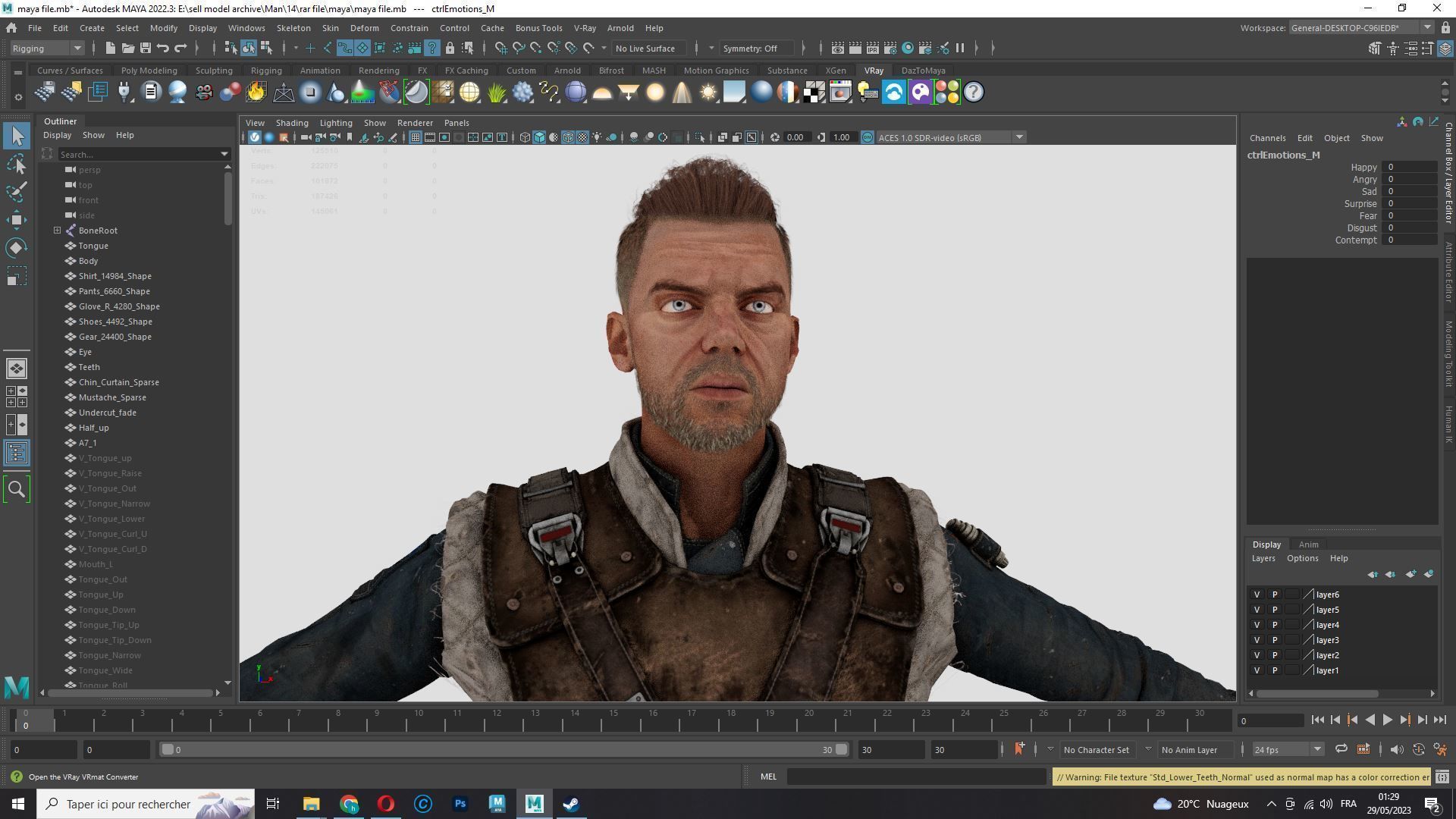Activate the Rotate tool in toolbox

coord(17,248)
